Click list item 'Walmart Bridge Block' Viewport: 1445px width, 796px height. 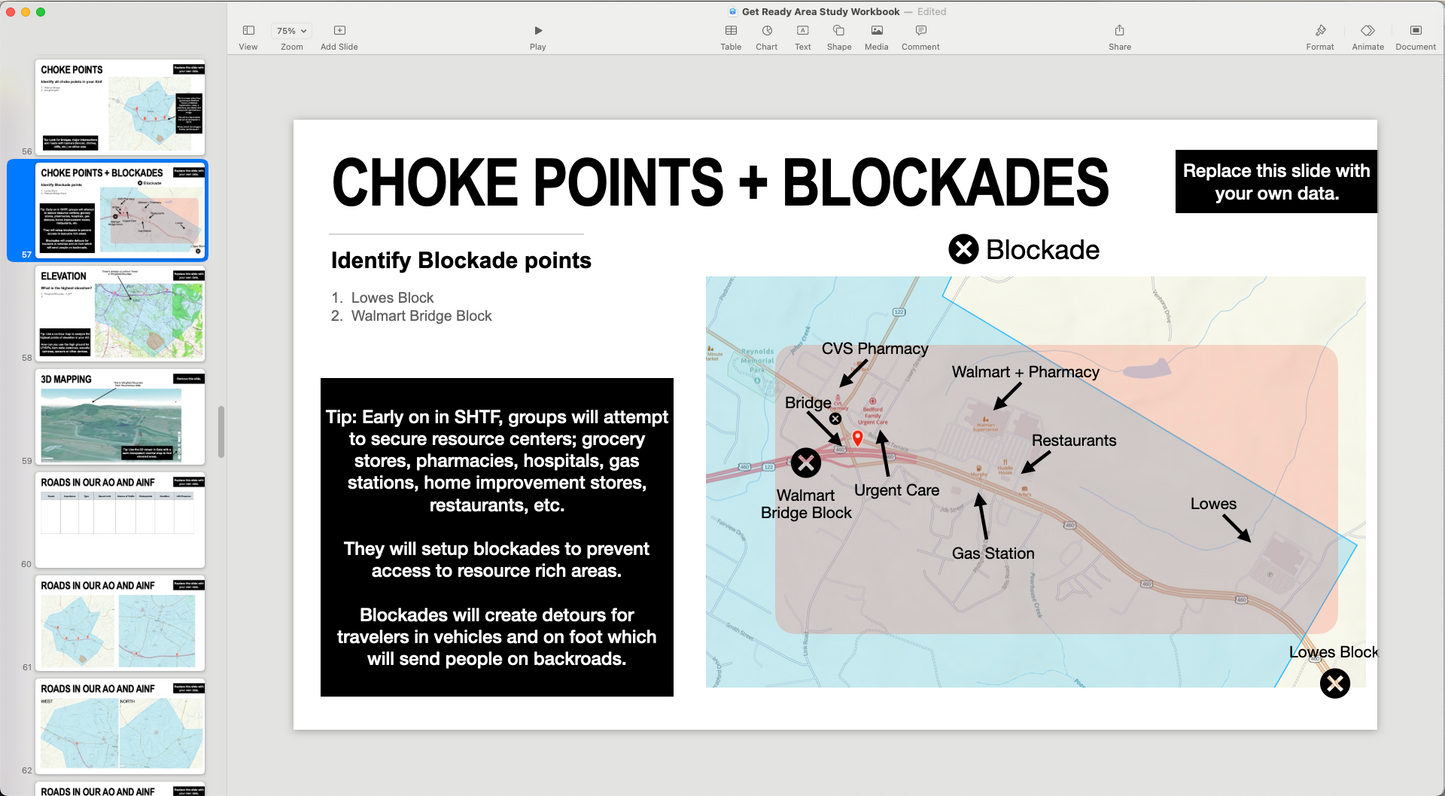421,316
